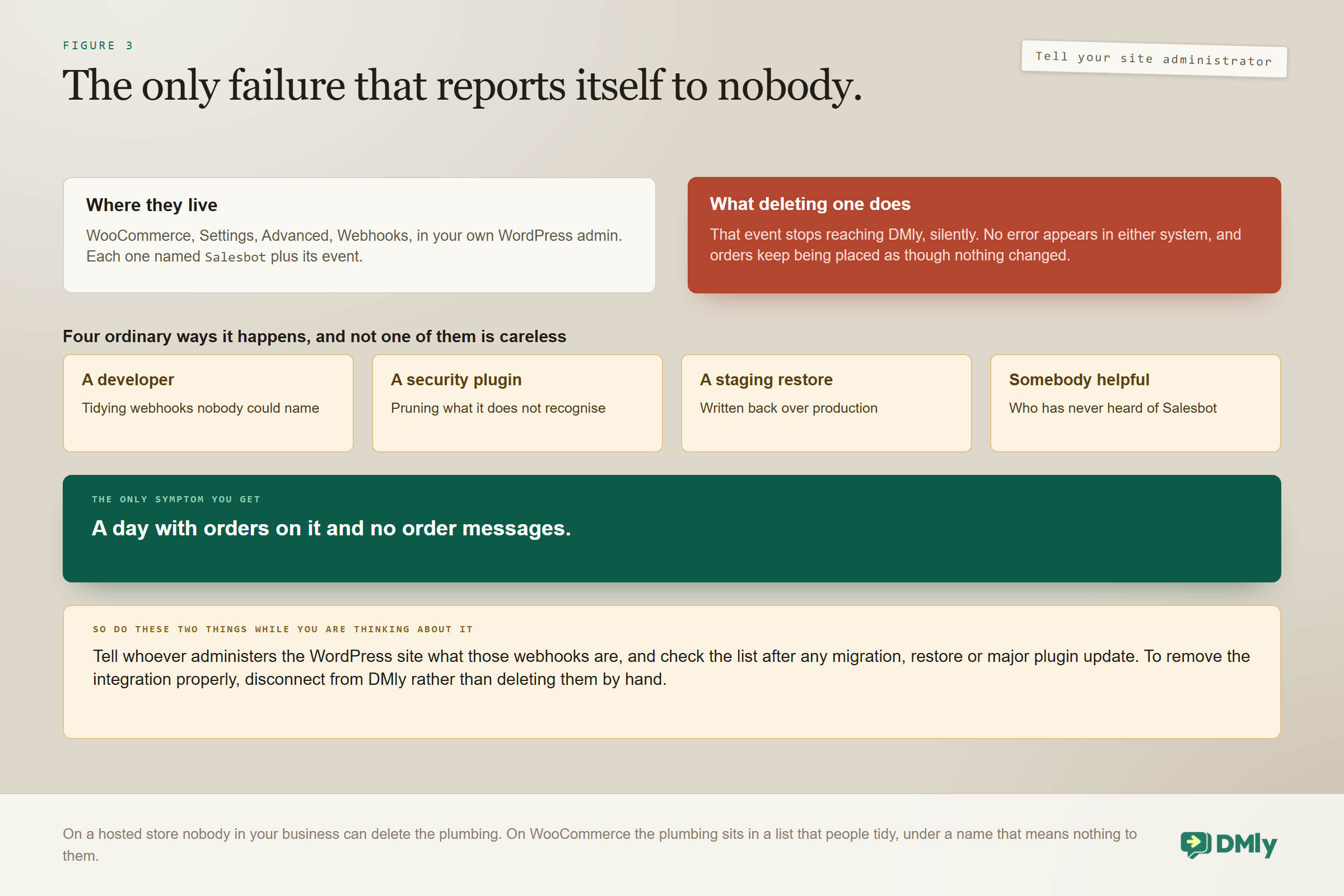Select the "FIGURE 3" label

click(x=97, y=46)
